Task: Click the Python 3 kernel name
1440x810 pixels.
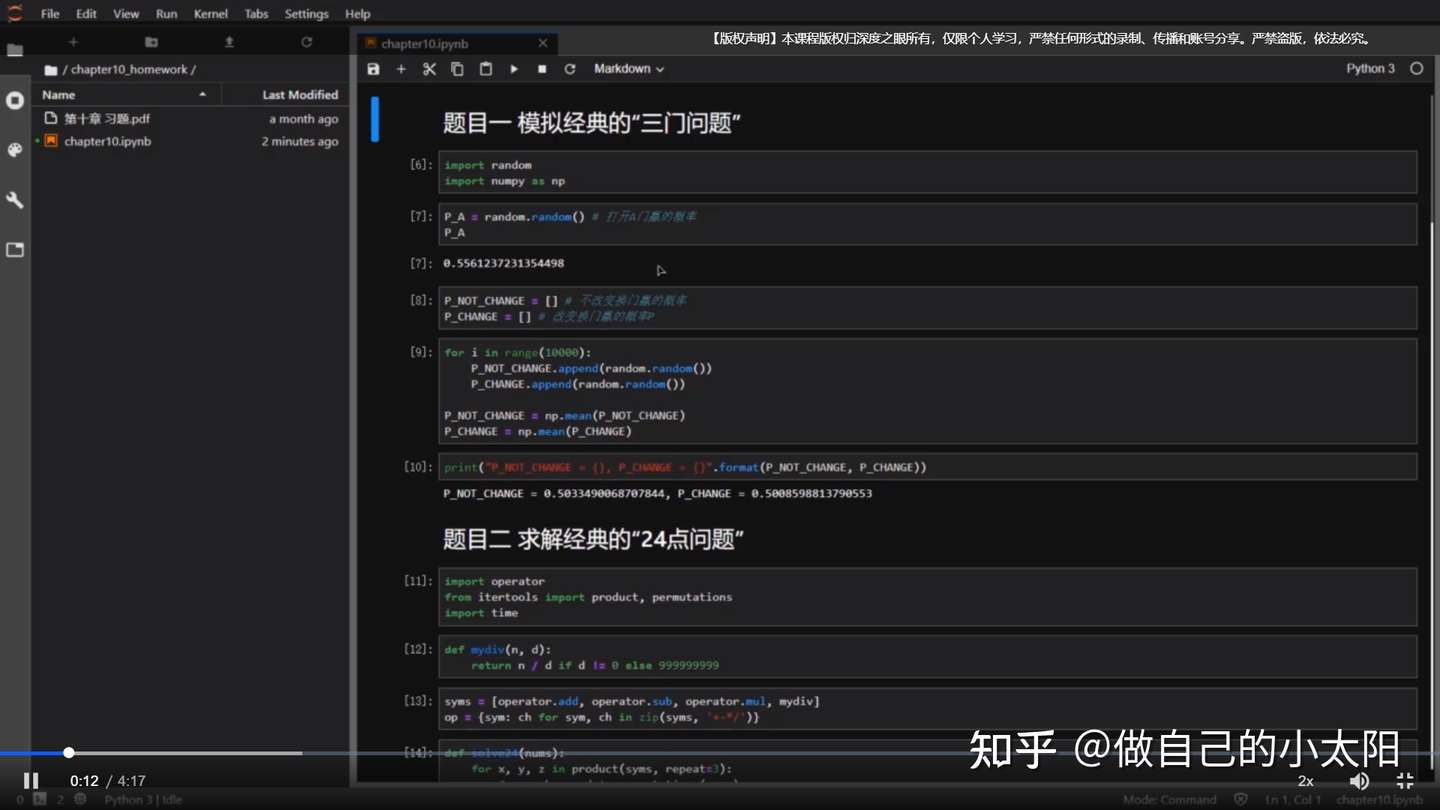Action: coord(1370,69)
